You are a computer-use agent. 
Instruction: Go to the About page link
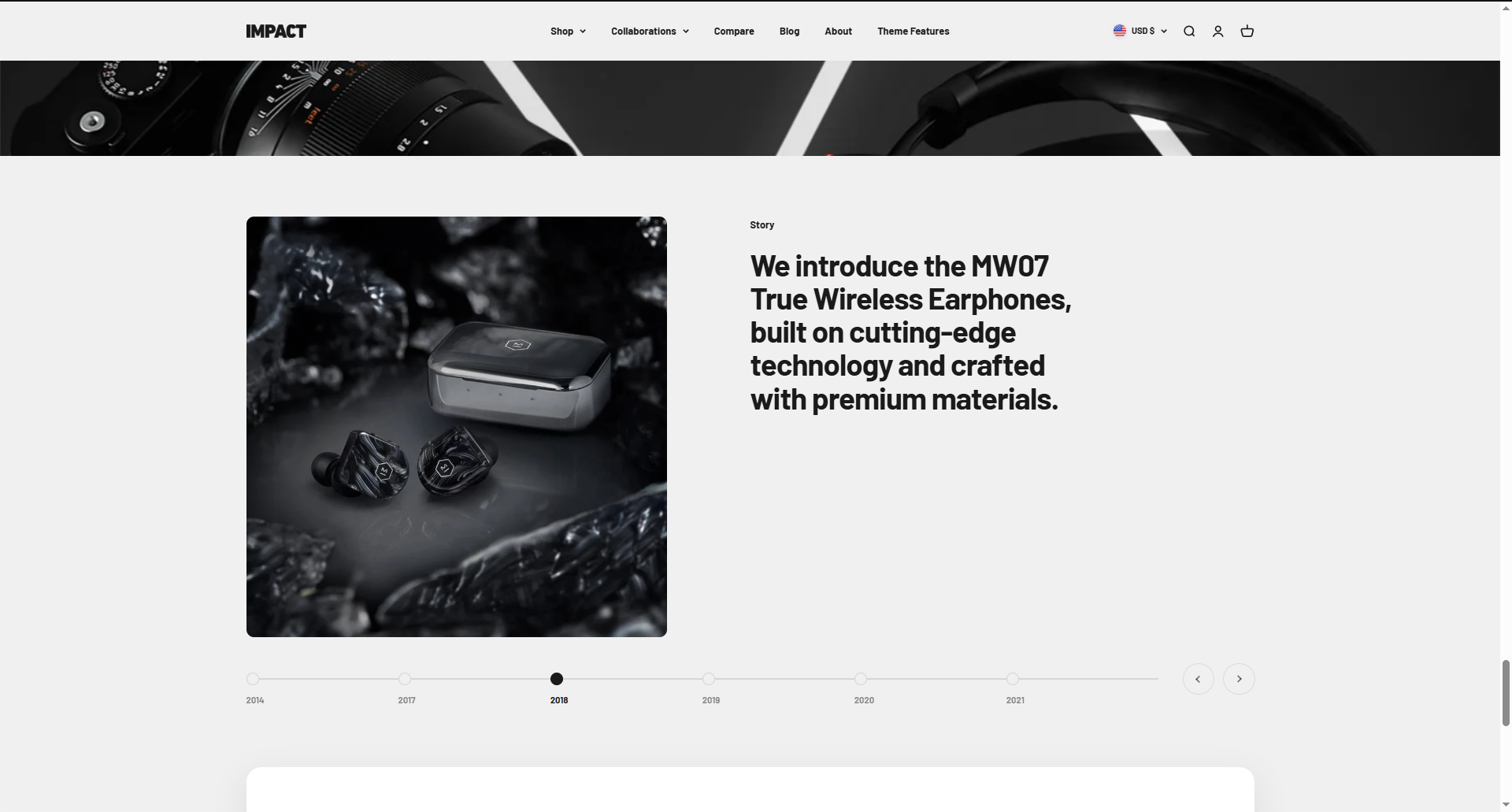838,32
